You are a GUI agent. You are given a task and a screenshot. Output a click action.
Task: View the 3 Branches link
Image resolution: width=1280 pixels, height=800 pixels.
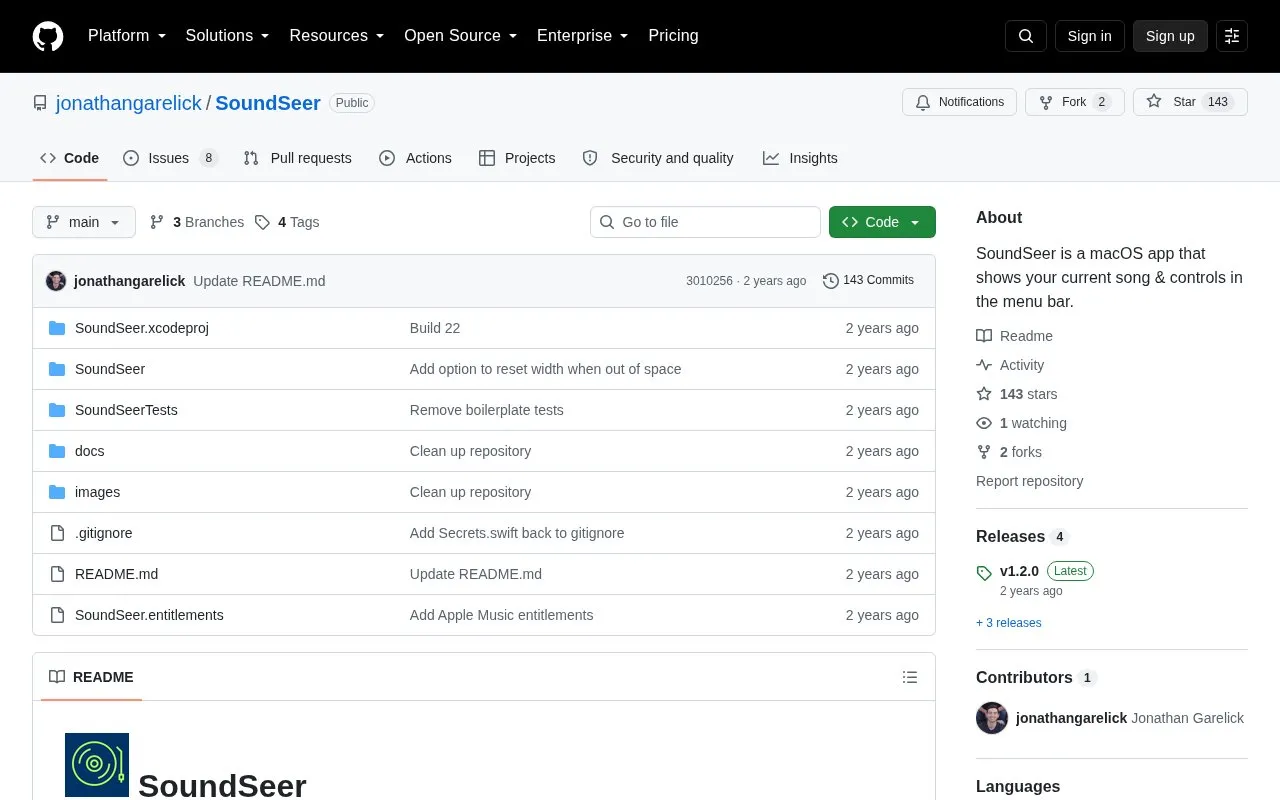197,222
